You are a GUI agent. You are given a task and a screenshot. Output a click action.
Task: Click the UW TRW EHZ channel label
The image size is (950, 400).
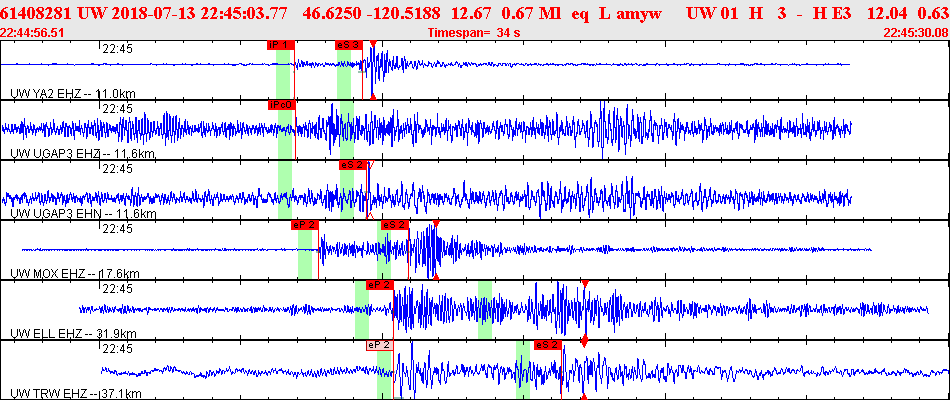[76, 394]
